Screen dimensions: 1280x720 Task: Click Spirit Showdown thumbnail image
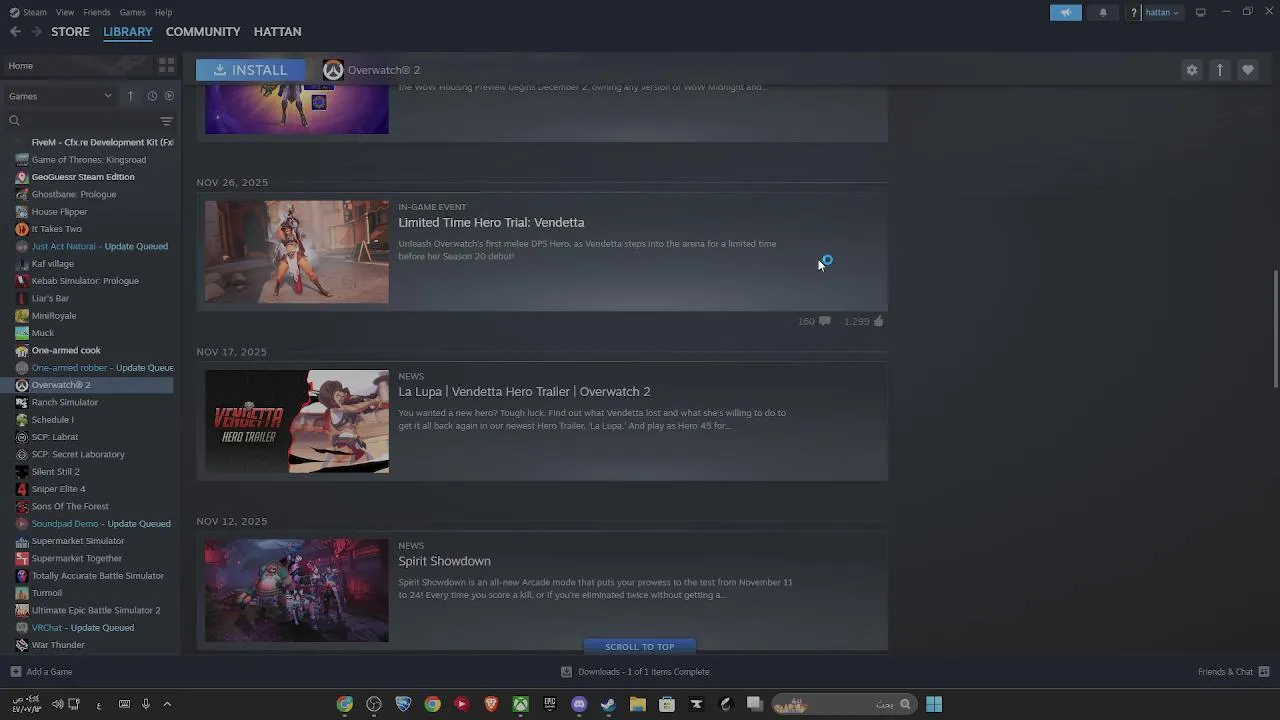(297, 590)
